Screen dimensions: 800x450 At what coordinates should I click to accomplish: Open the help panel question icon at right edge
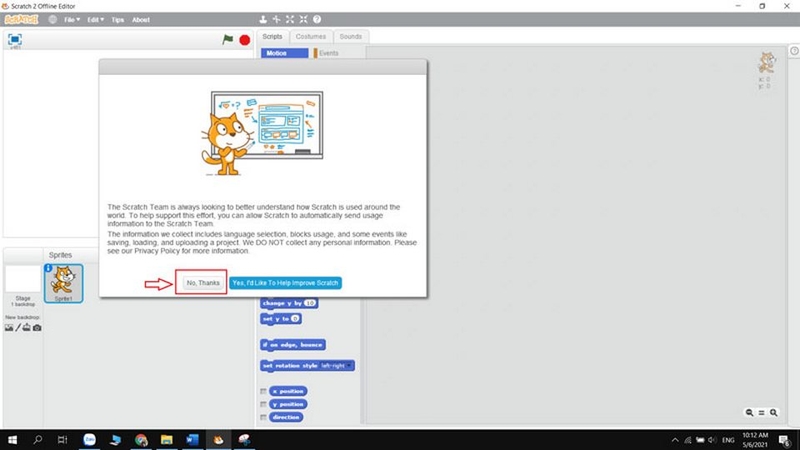[794, 51]
